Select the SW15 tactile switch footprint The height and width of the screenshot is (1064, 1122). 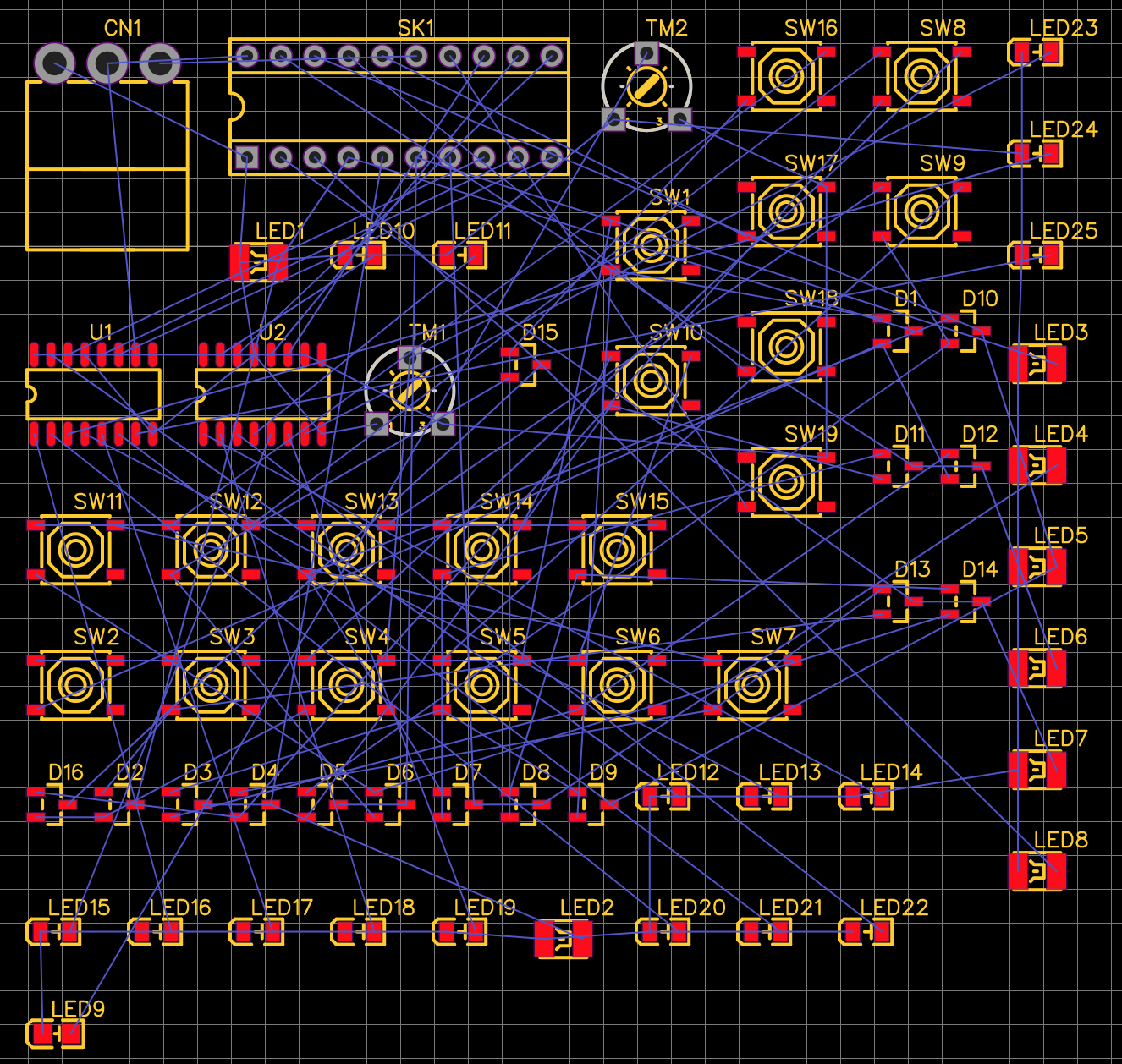point(617,550)
